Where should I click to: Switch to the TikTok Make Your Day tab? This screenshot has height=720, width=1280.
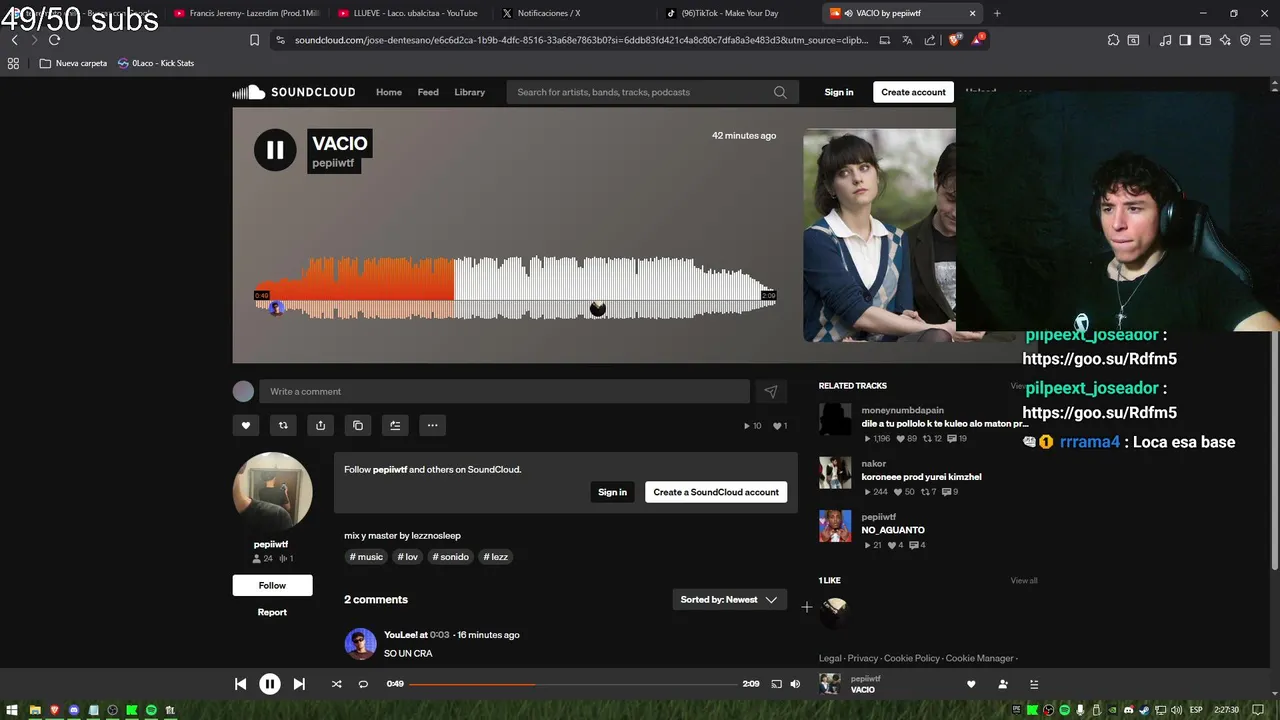738,13
